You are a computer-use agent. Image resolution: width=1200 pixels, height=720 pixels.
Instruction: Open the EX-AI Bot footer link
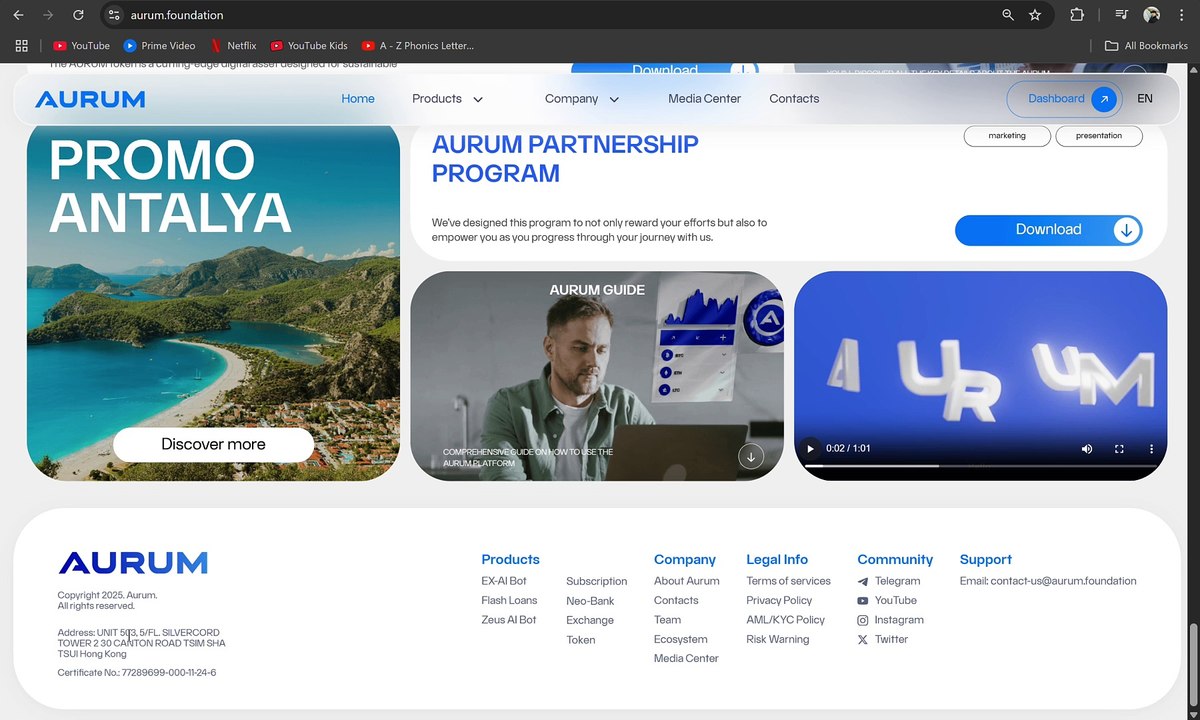click(504, 581)
